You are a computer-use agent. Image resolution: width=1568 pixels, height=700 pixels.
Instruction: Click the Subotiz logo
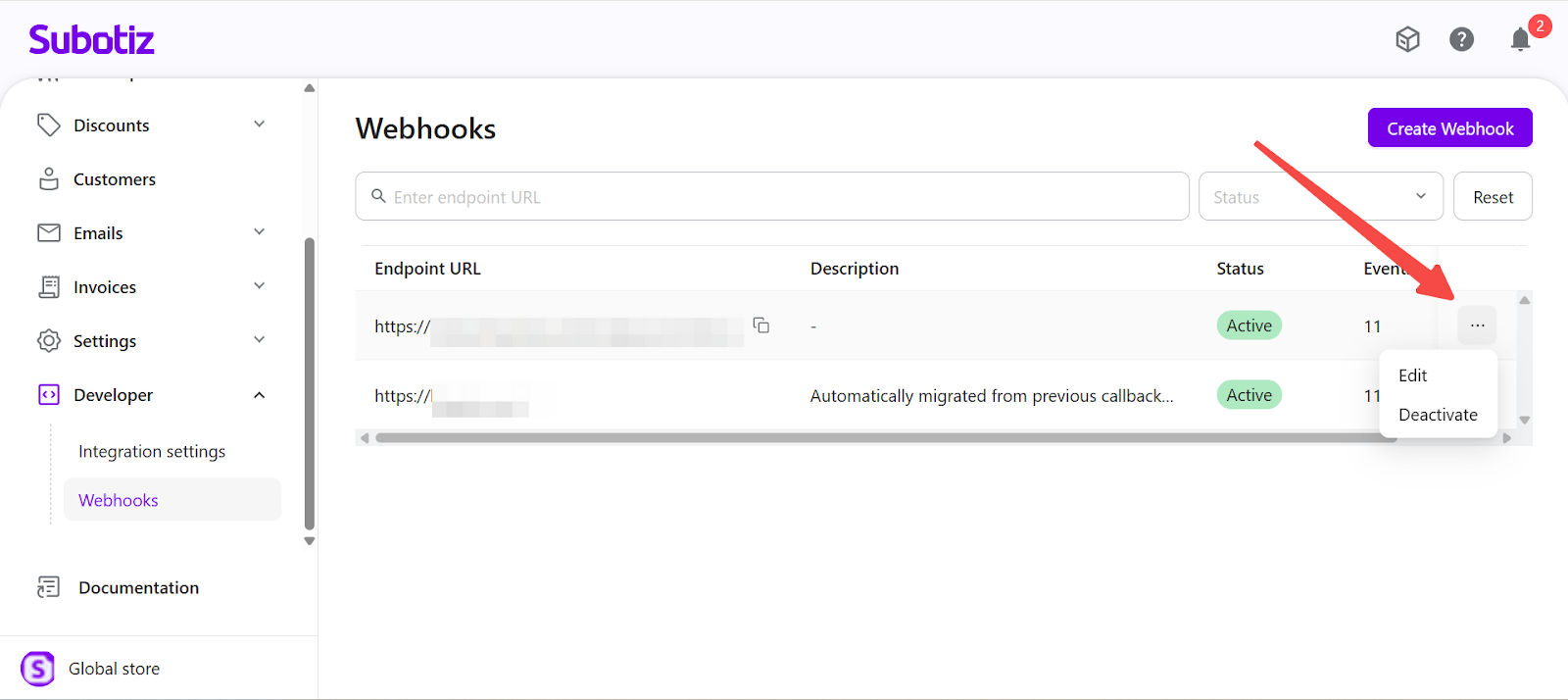(91, 40)
